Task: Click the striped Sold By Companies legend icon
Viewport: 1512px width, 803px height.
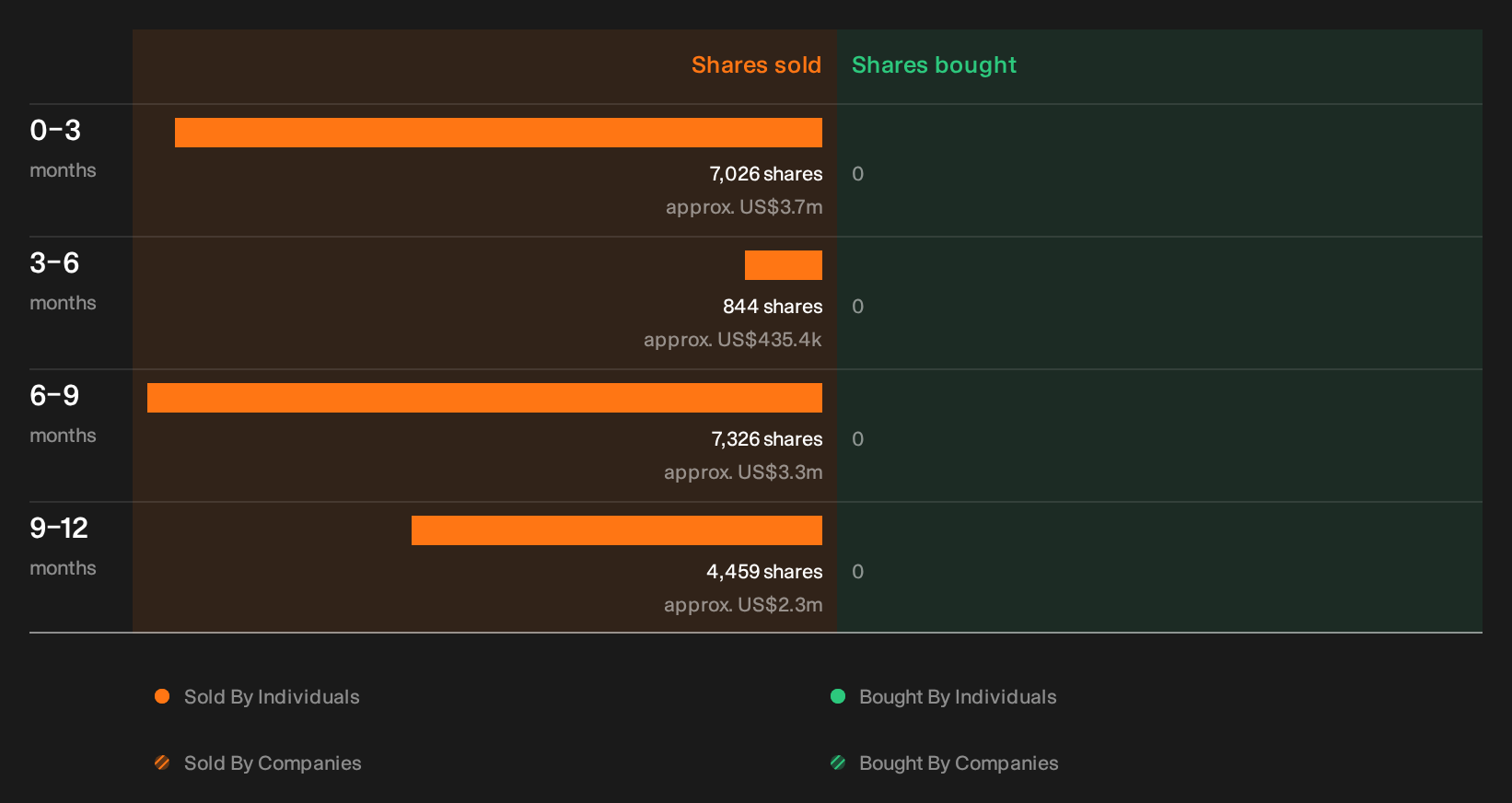Action: (162, 762)
